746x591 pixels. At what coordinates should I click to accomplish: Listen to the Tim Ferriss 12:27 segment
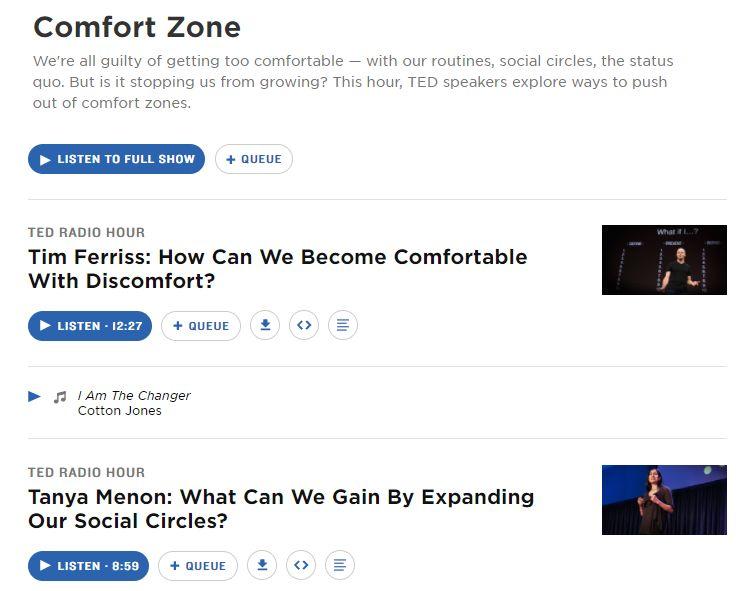(x=90, y=325)
